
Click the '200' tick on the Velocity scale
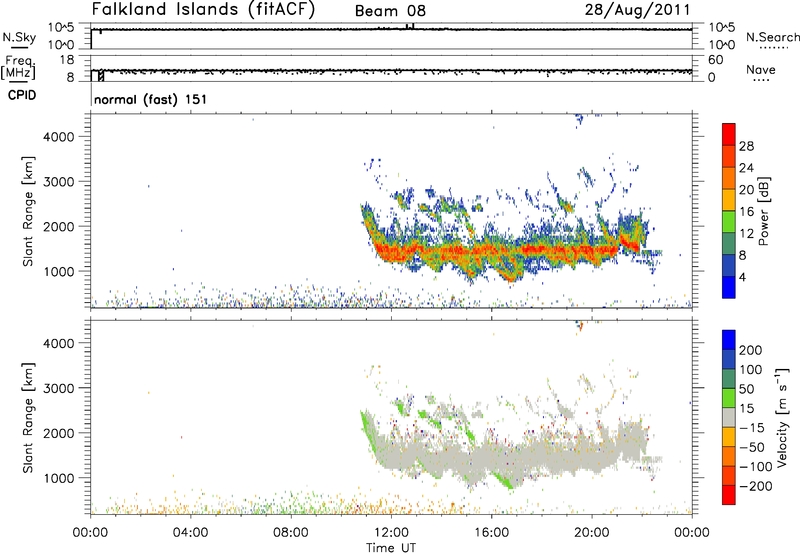tap(751, 350)
